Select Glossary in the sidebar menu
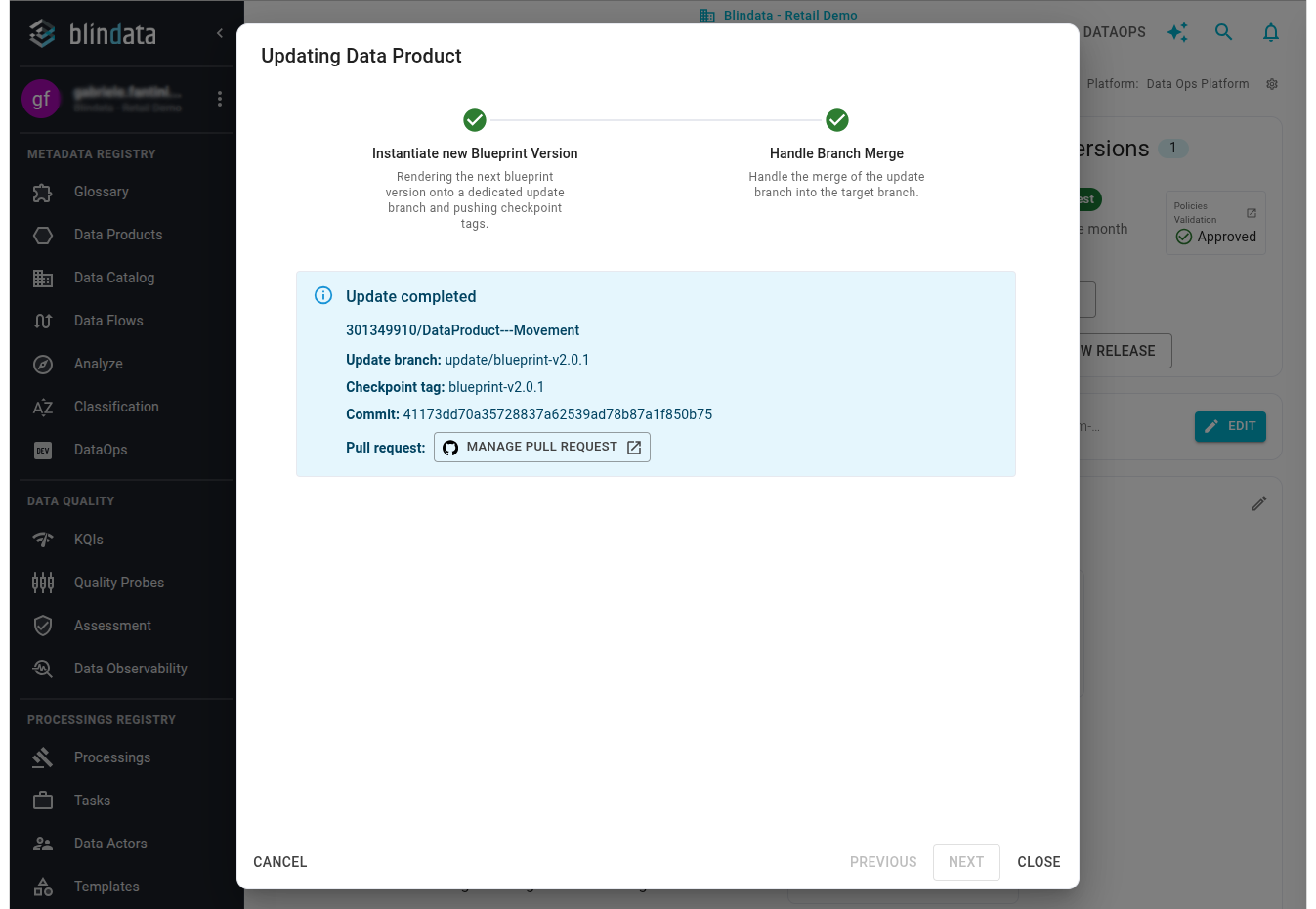Image resolution: width=1316 pixels, height=909 pixels. click(102, 193)
